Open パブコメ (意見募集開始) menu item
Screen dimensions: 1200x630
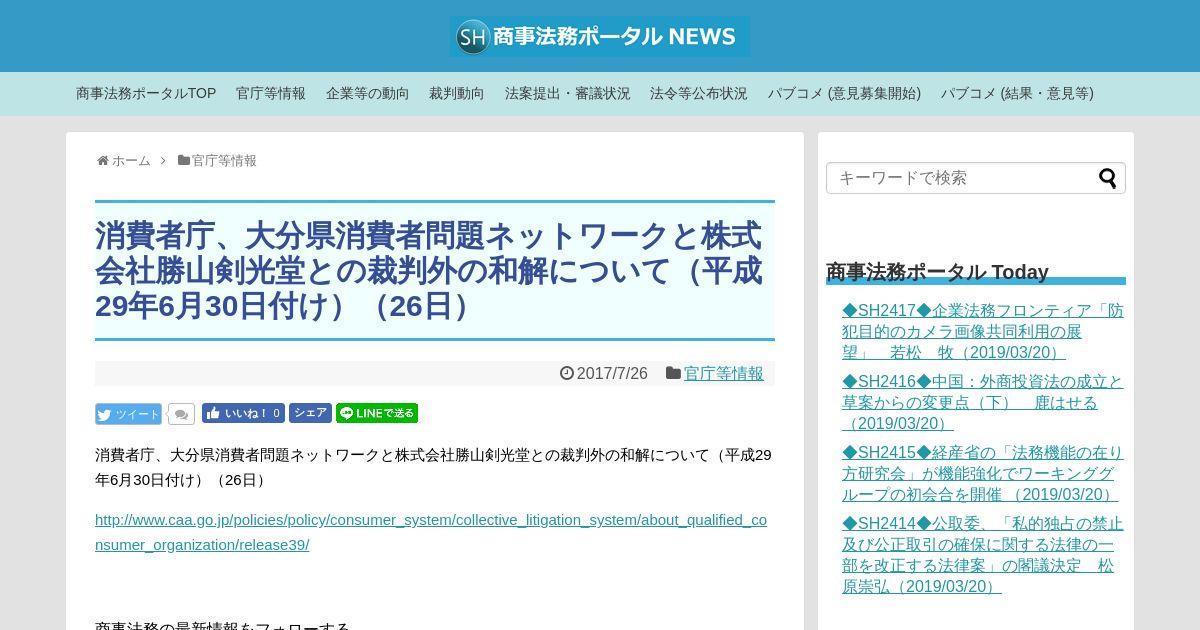[x=844, y=93]
